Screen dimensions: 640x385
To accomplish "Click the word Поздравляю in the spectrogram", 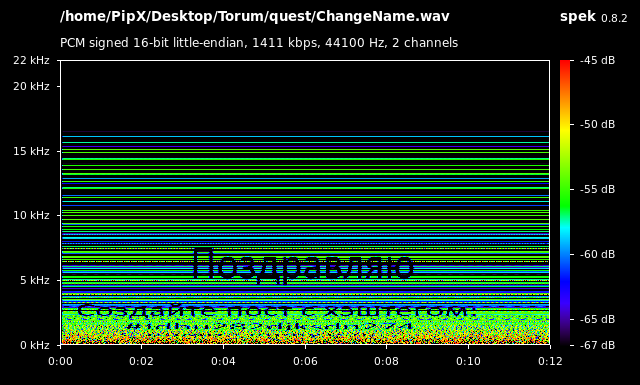I will 303,266.
